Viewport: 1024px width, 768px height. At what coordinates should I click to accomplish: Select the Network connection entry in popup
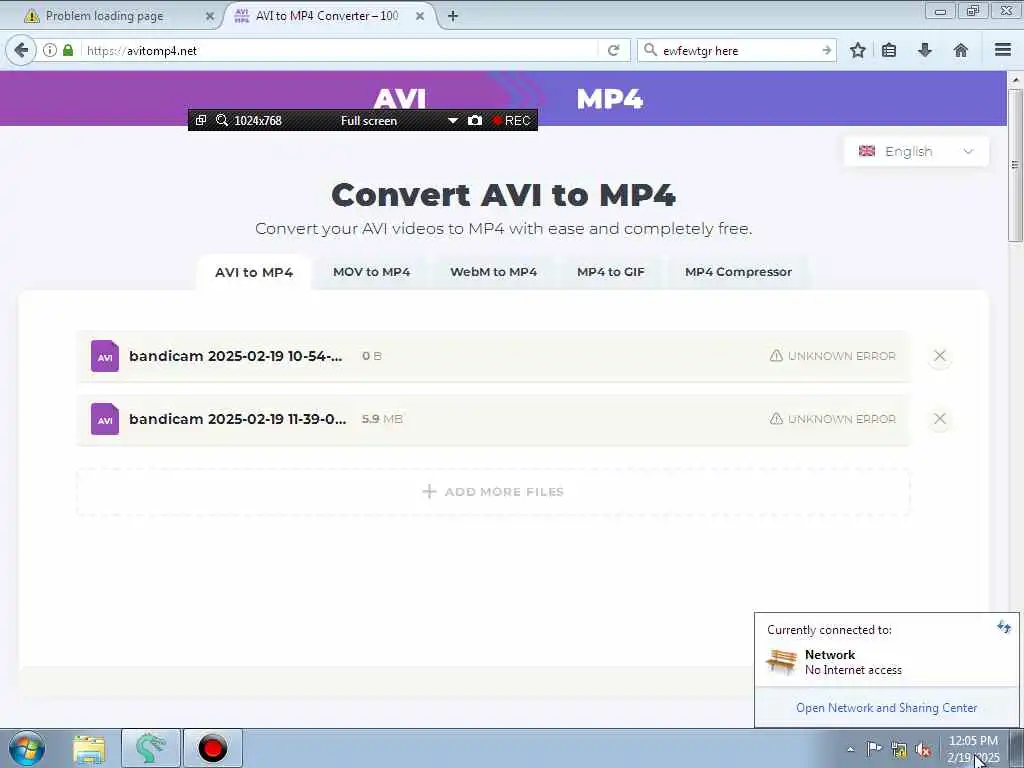tap(886, 662)
